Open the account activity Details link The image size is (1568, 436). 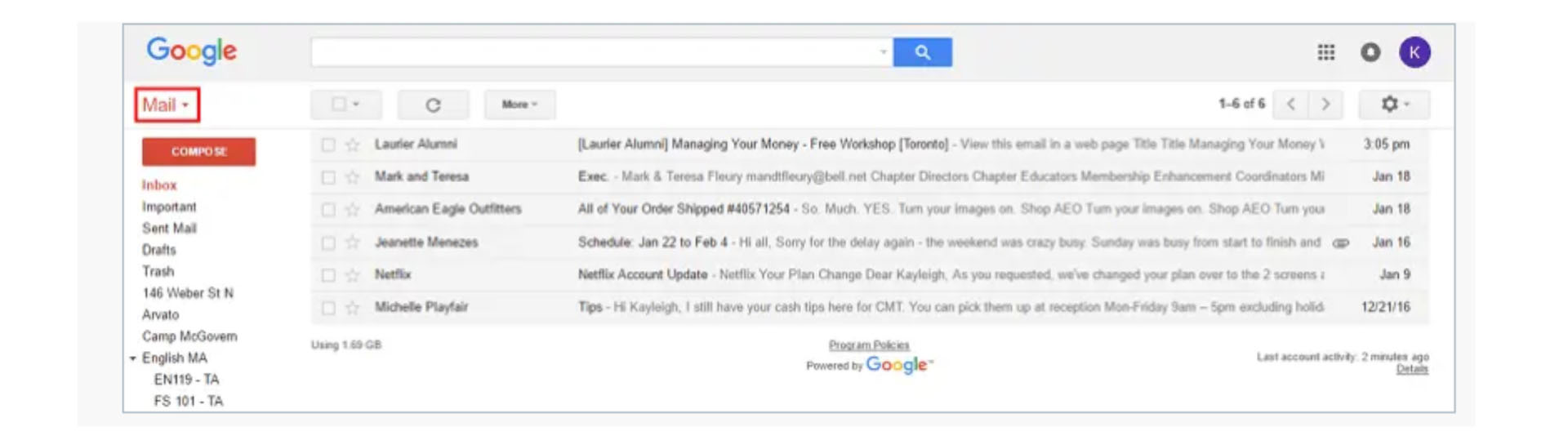1412,369
